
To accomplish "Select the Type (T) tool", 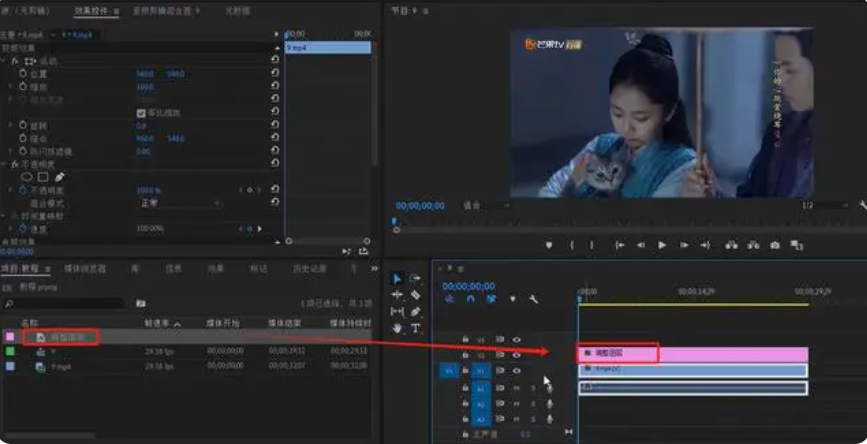I will 415,328.
